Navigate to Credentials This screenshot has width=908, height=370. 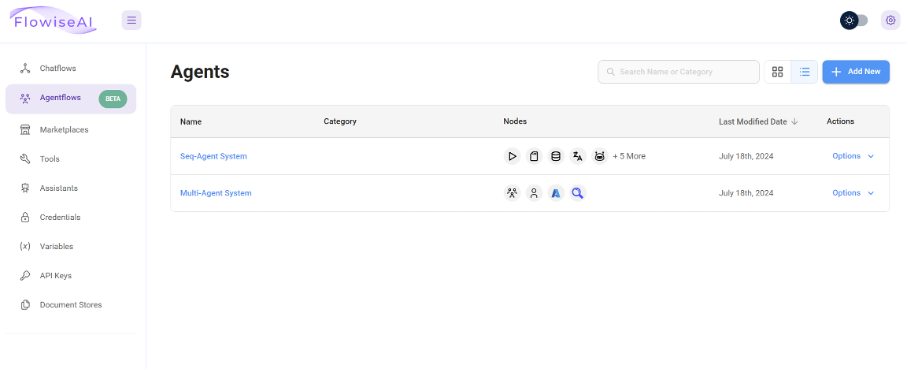pos(71,217)
